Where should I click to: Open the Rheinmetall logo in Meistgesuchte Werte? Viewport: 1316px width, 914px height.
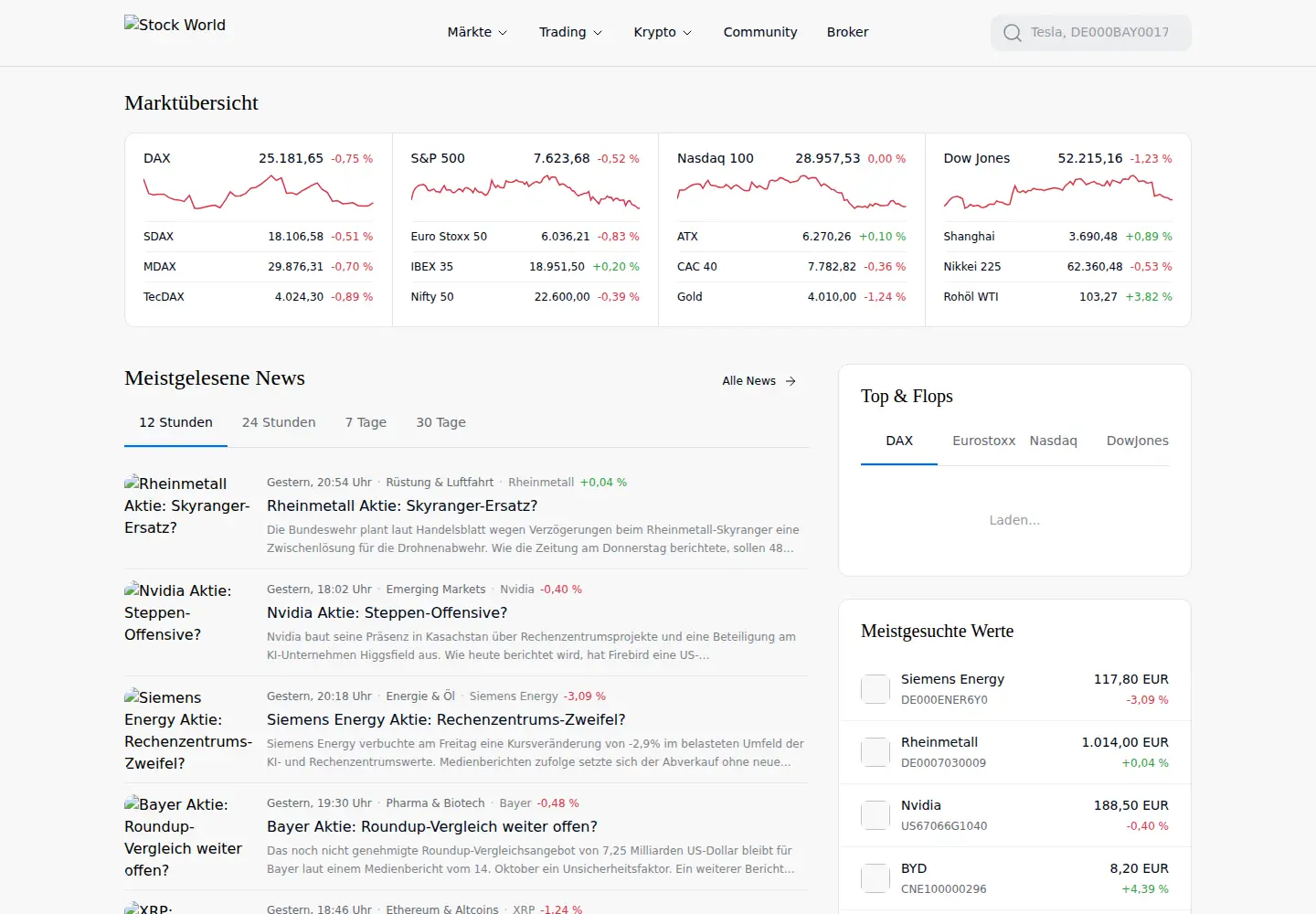(876, 752)
